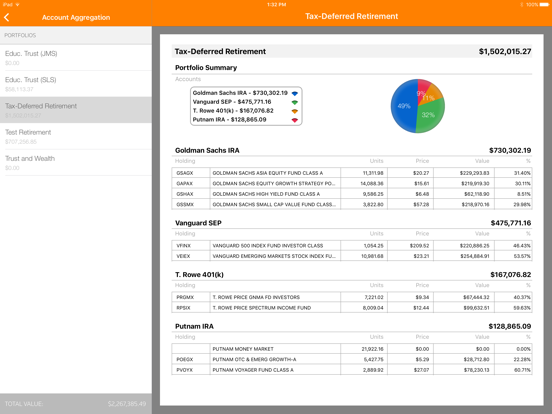Click the 59.63% percentage for RPSIX
This screenshot has height=414, width=552.
(522, 308)
